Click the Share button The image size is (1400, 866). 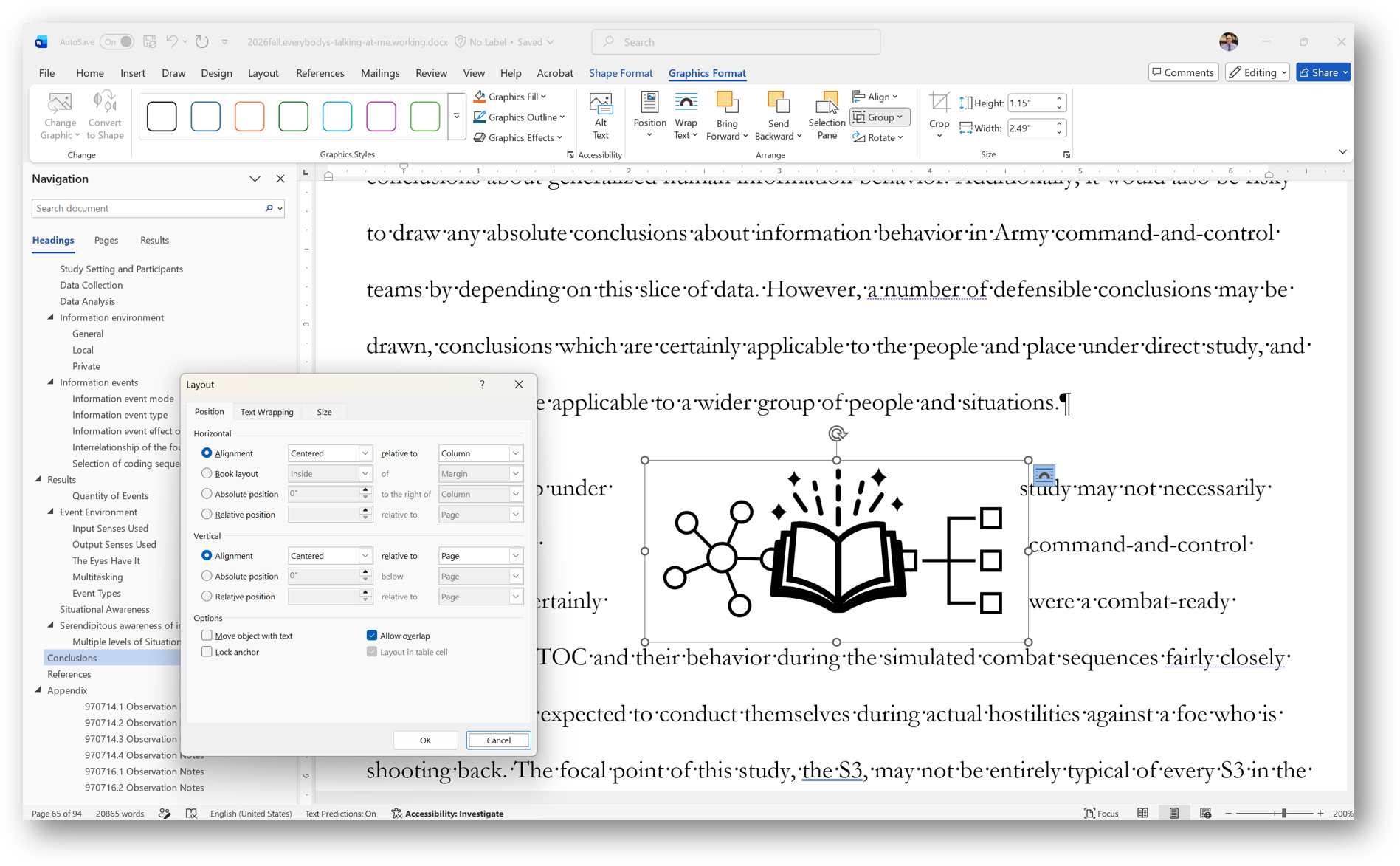click(1323, 72)
